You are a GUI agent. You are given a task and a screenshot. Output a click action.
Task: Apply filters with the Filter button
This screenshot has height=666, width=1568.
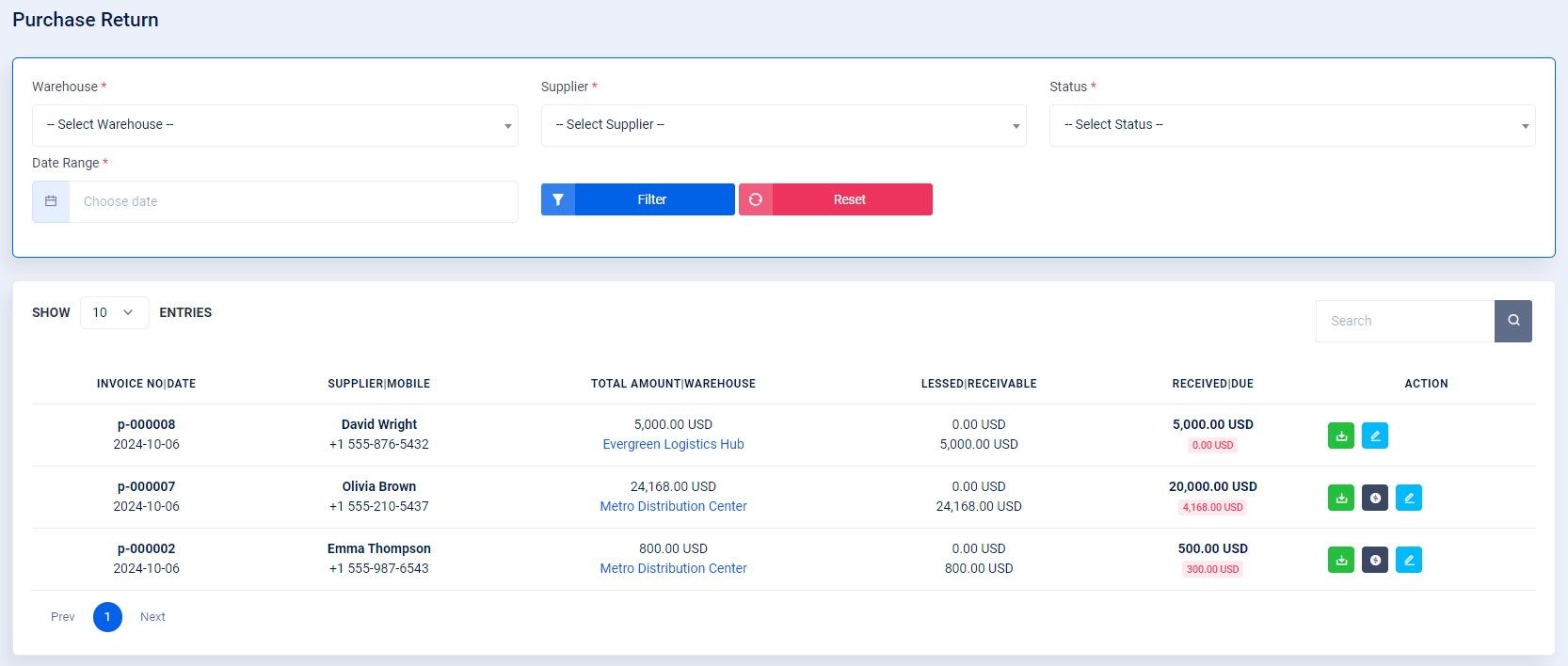638,199
